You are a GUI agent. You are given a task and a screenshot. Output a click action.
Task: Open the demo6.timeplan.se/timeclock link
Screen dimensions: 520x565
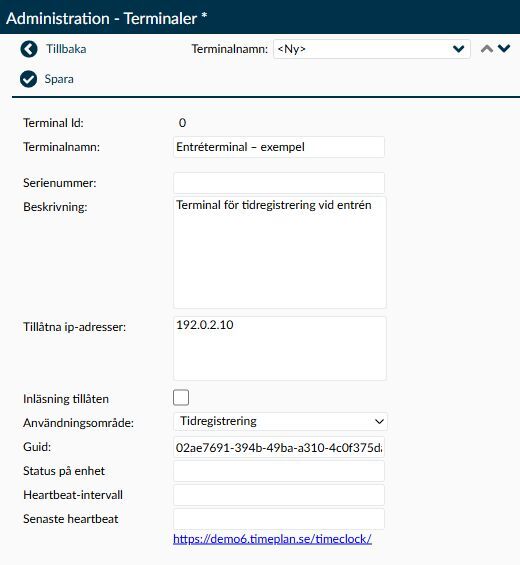pos(272,539)
